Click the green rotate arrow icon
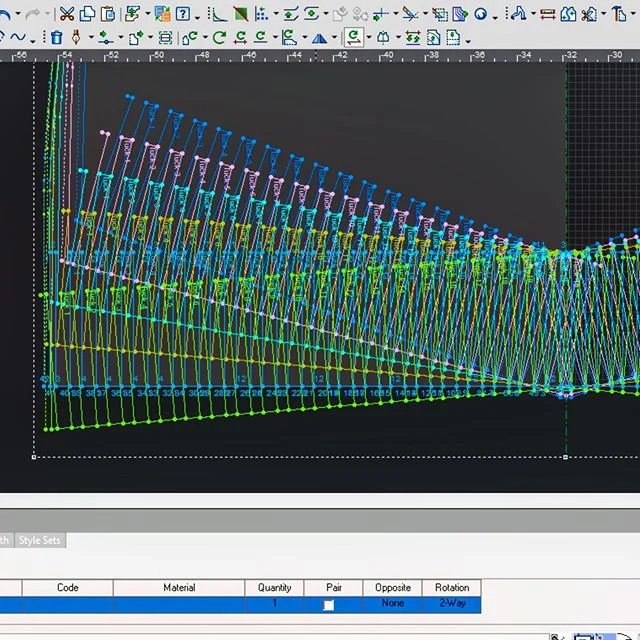This screenshot has width=640, height=640. [219, 38]
